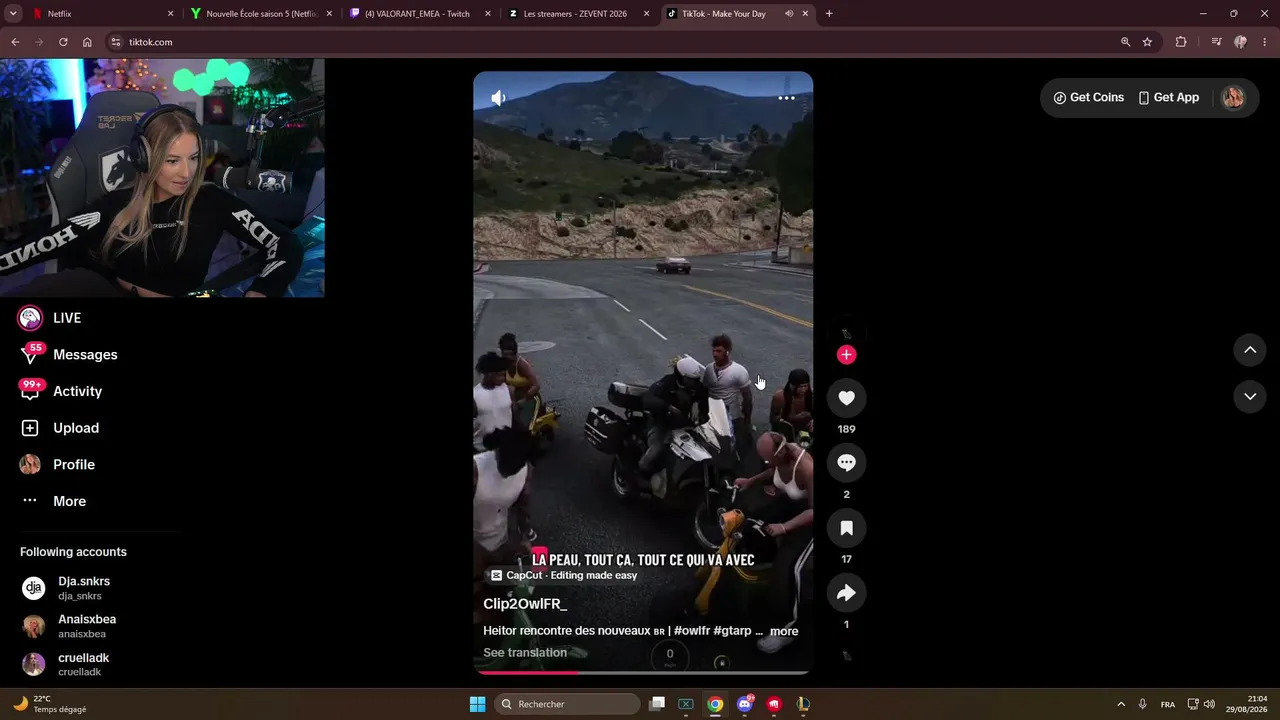Viewport: 1280px width, 720px height.
Task: Click the Get App button
Action: click(x=1169, y=98)
